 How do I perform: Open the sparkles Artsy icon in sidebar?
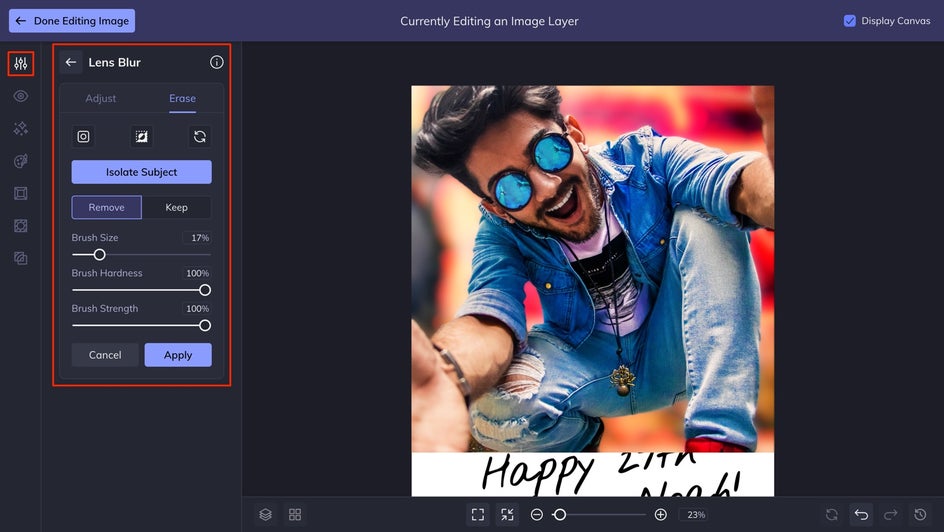20,129
